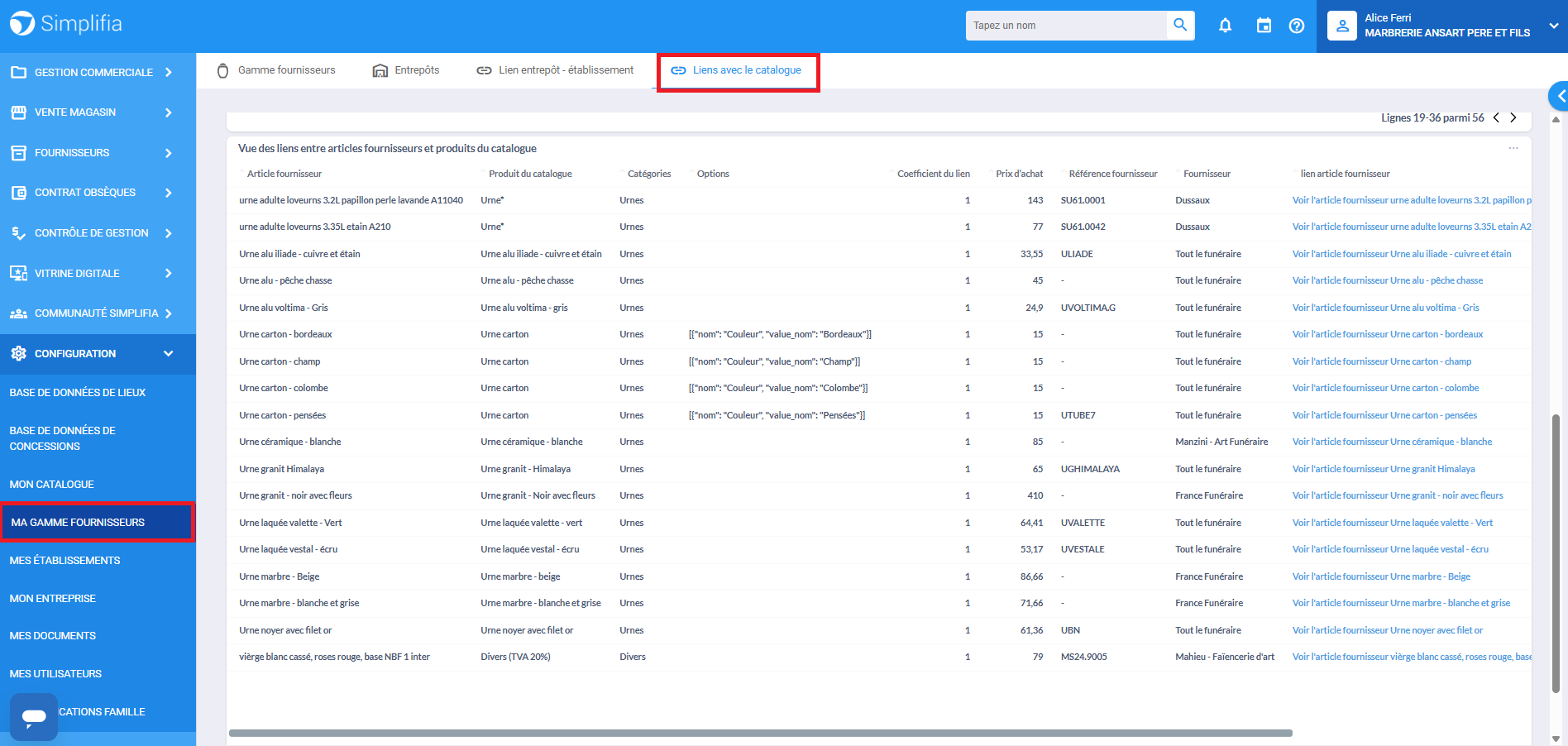Click the Simplifia logo
This screenshot has width=1568, height=746.
tap(66, 24)
